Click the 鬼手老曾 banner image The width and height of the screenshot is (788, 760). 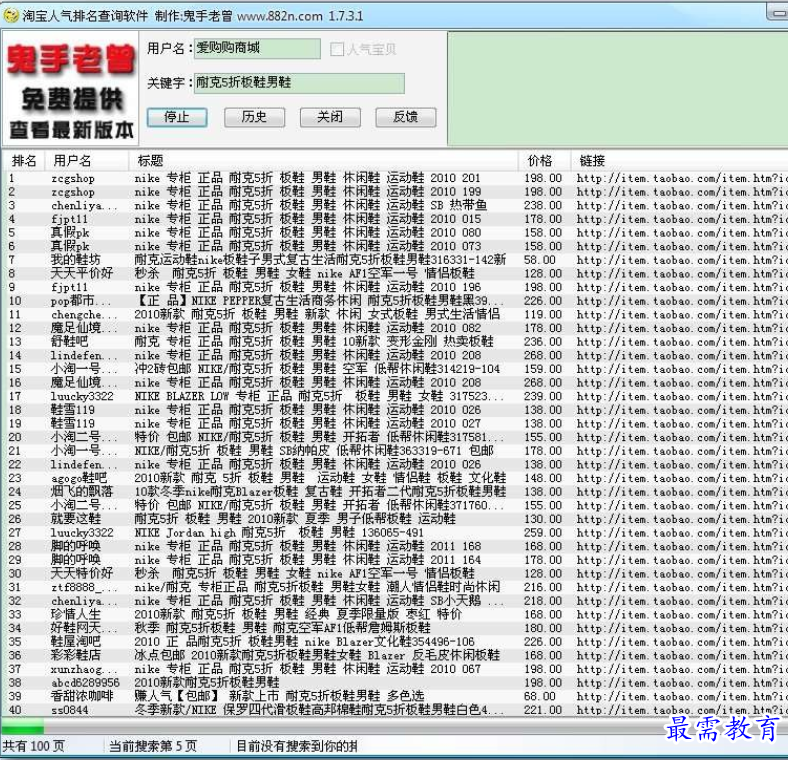(70, 89)
